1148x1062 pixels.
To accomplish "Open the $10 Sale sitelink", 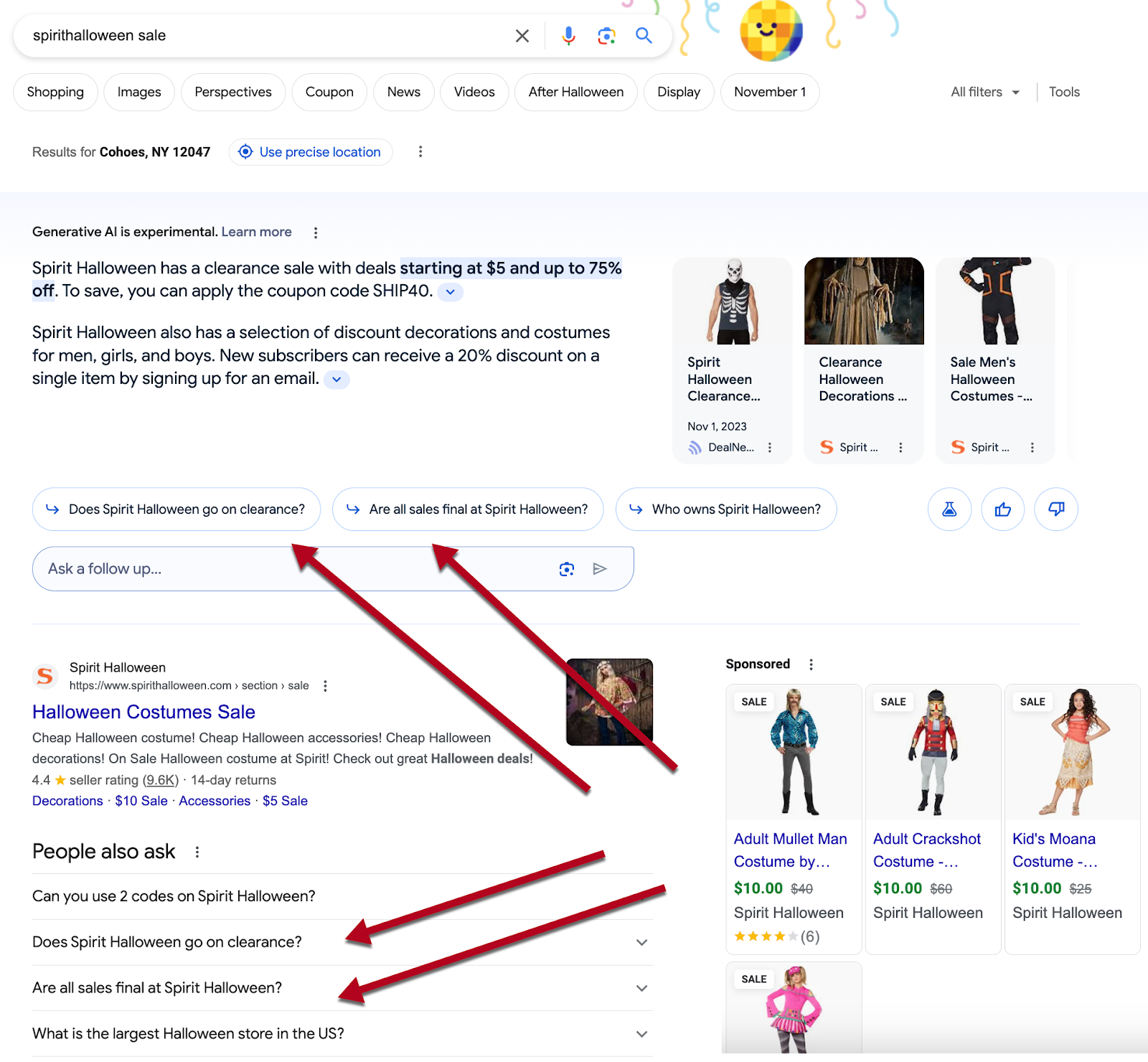I will (x=141, y=801).
